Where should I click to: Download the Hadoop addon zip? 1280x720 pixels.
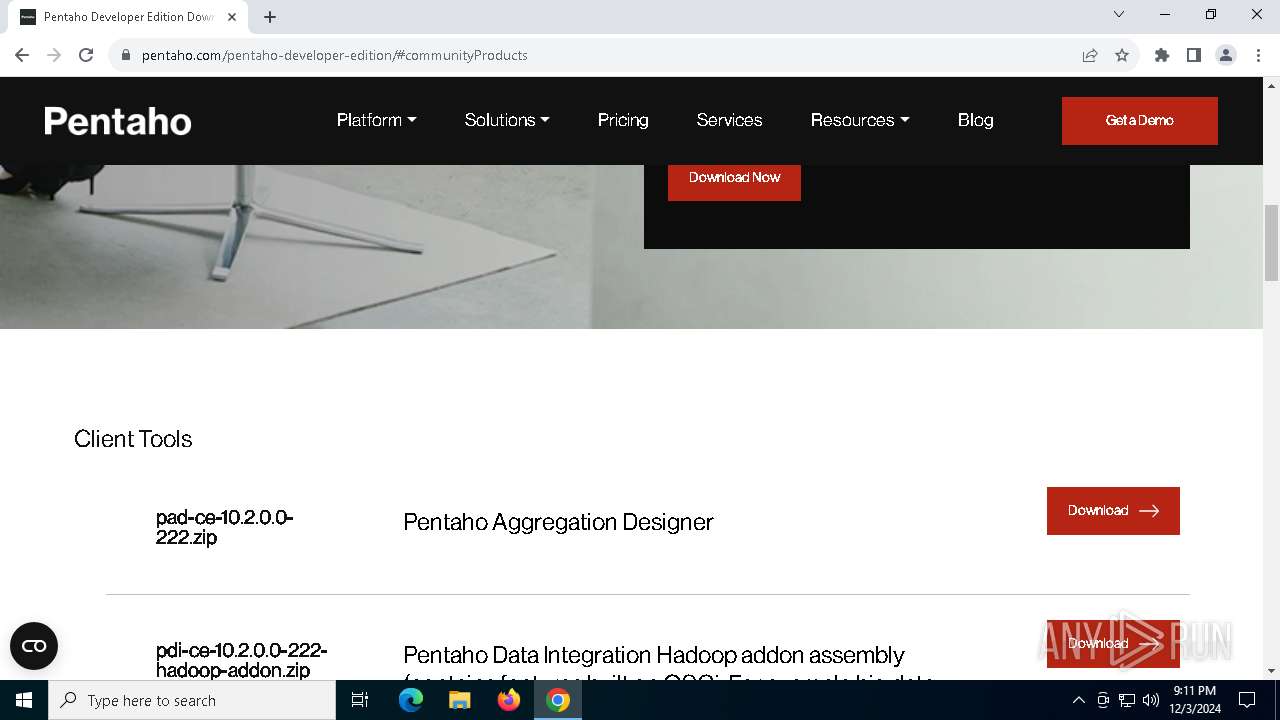click(x=1113, y=643)
